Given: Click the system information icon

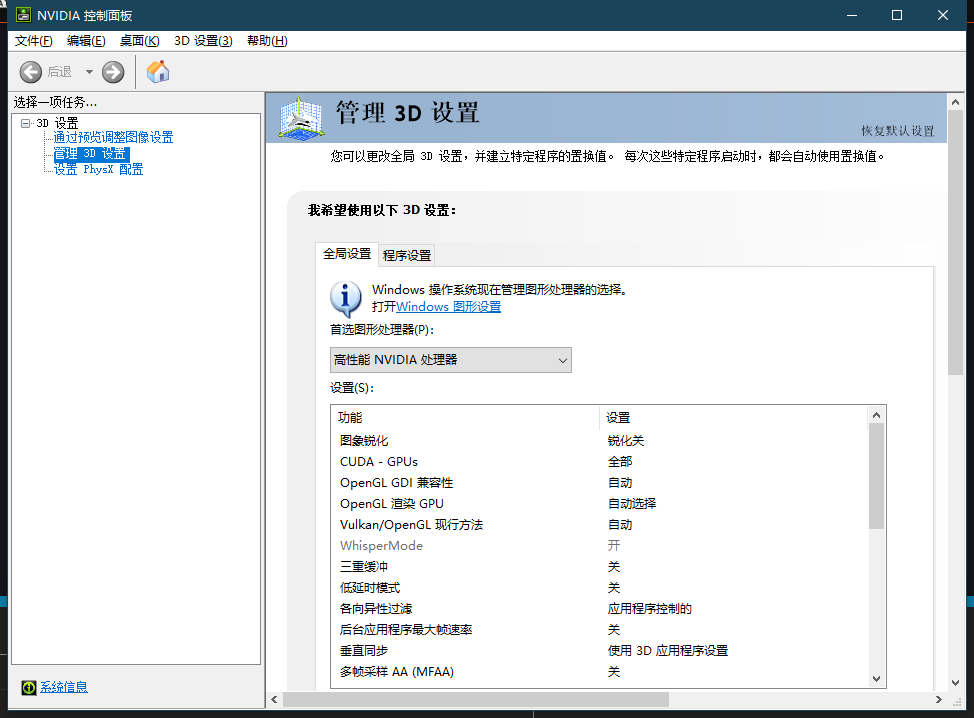Looking at the screenshot, I should (x=29, y=687).
